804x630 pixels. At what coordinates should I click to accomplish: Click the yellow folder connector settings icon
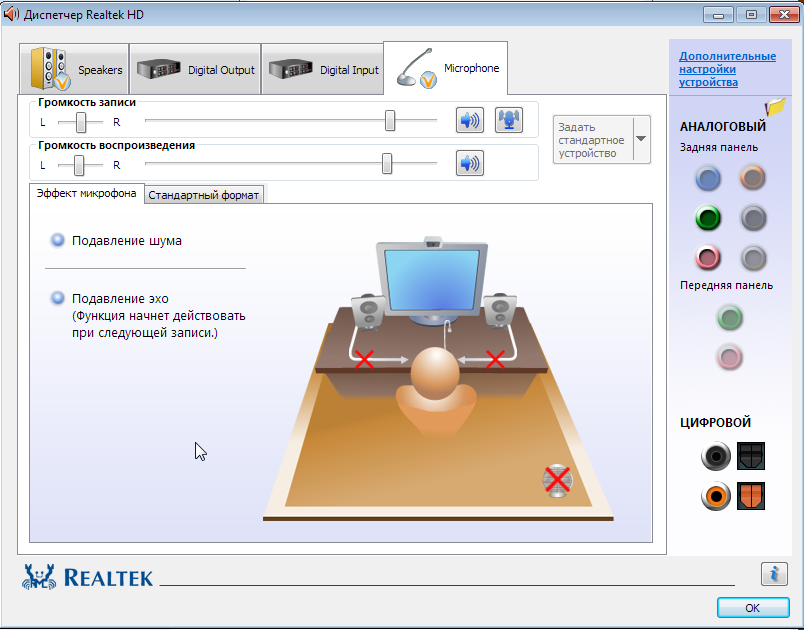[x=775, y=106]
